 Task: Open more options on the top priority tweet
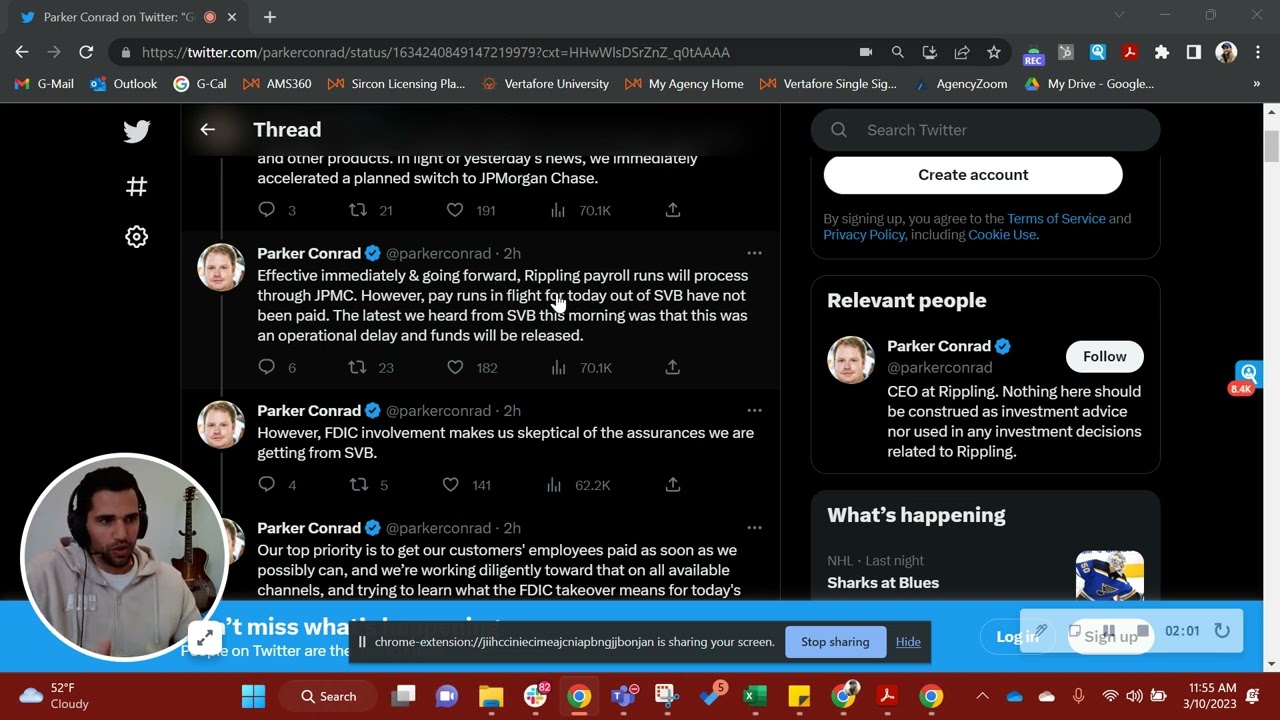[754, 527]
